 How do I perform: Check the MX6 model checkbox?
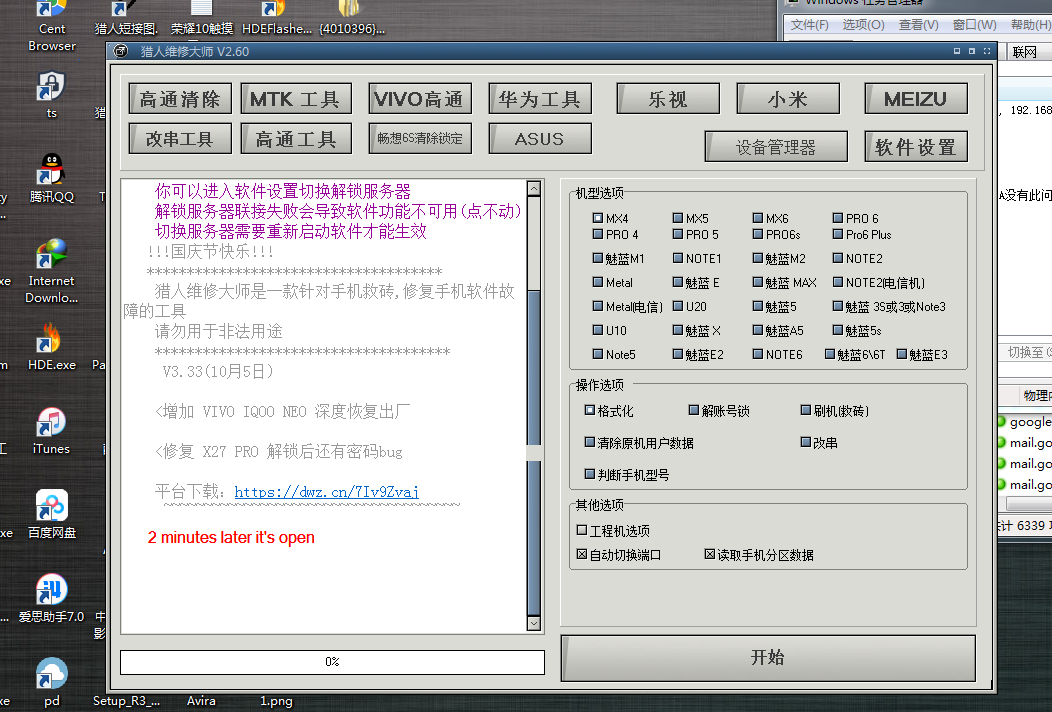(x=757, y=218)
